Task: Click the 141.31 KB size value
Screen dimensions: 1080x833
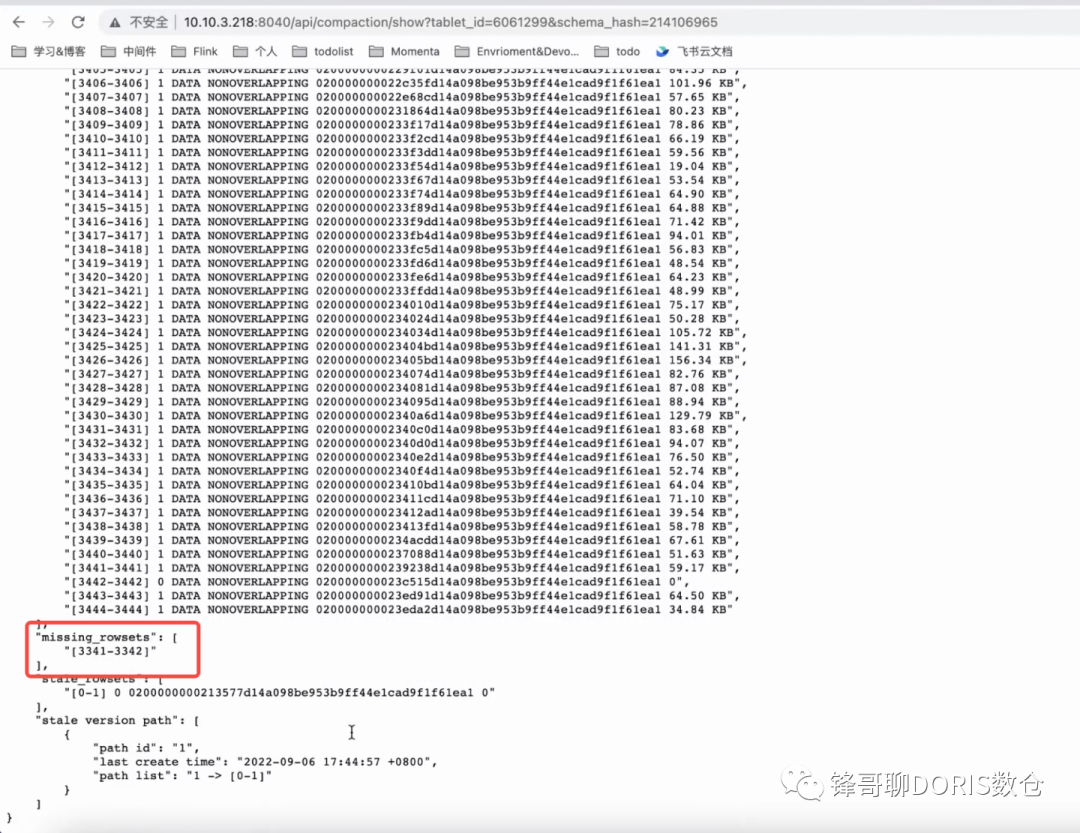Action: [x=700, y=347]
